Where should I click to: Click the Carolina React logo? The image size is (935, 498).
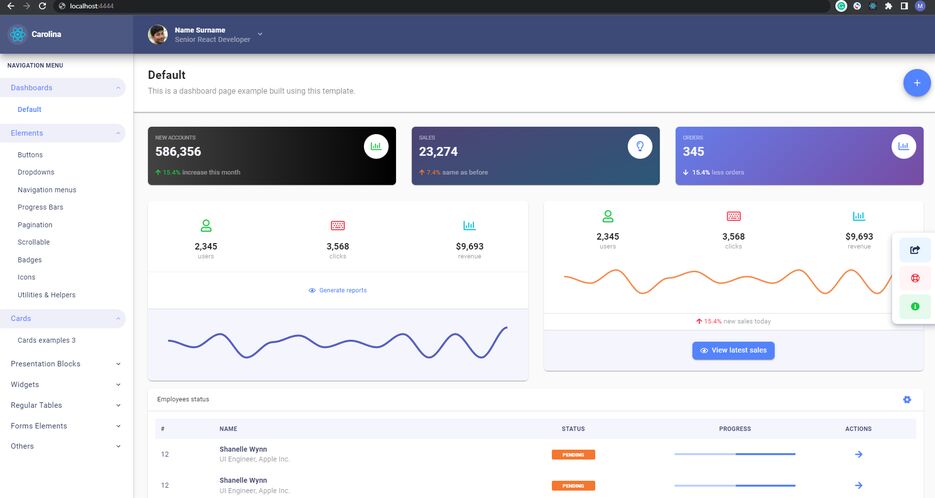pyautogui.click(x=17, y=34)
